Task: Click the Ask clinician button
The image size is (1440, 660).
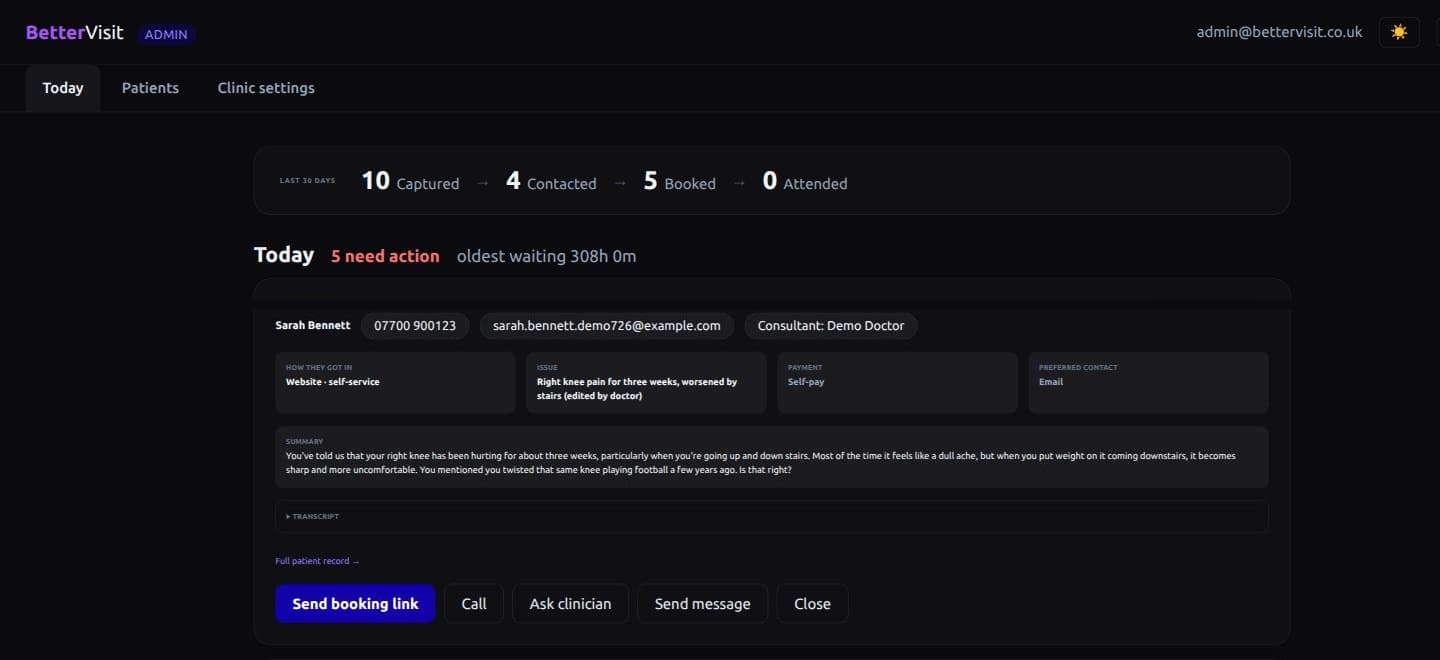Action: [x=570, y=604]
